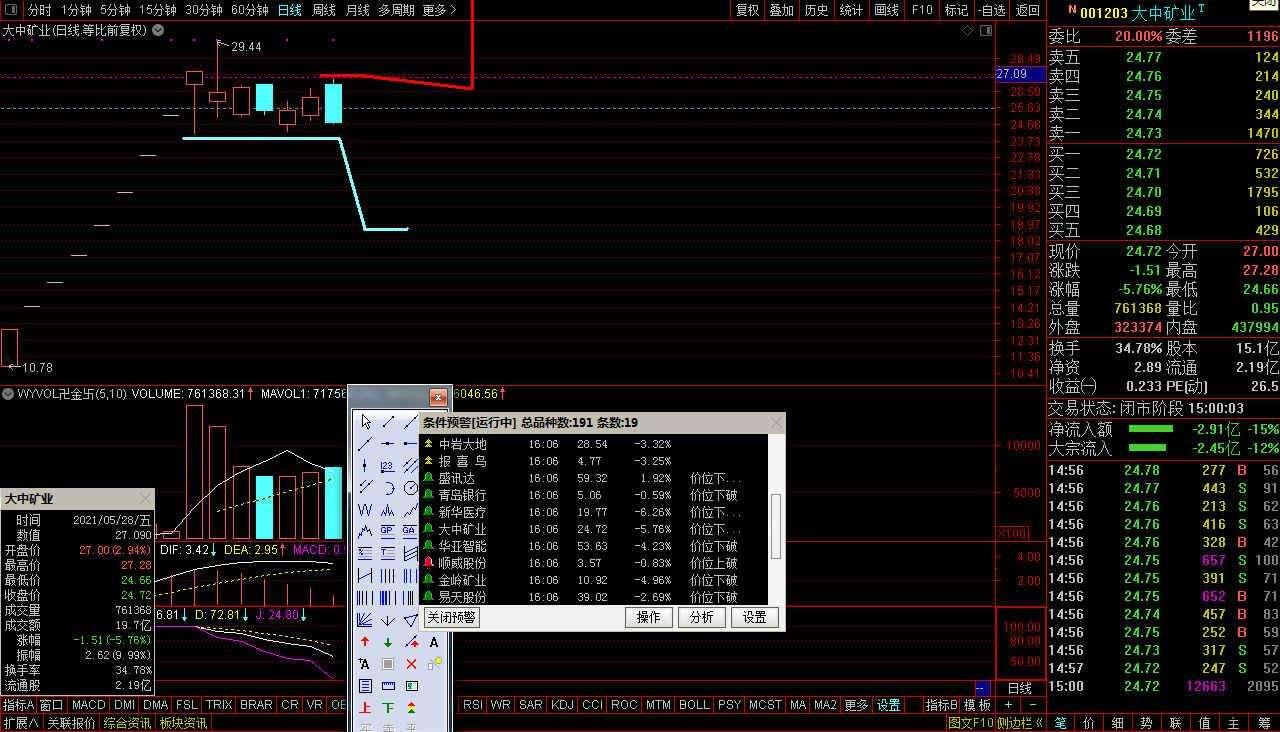Select the 123 measurement drawing tool

(388, 466)
